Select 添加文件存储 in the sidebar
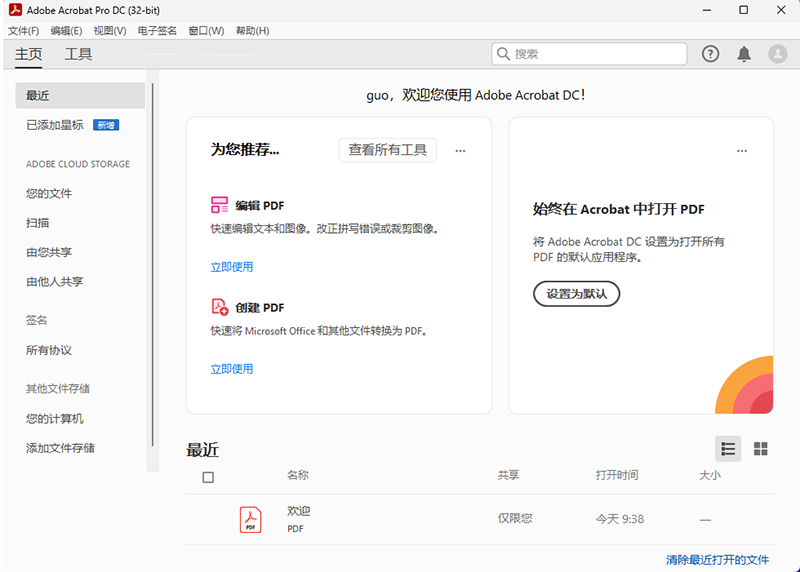 coord(60,448)
